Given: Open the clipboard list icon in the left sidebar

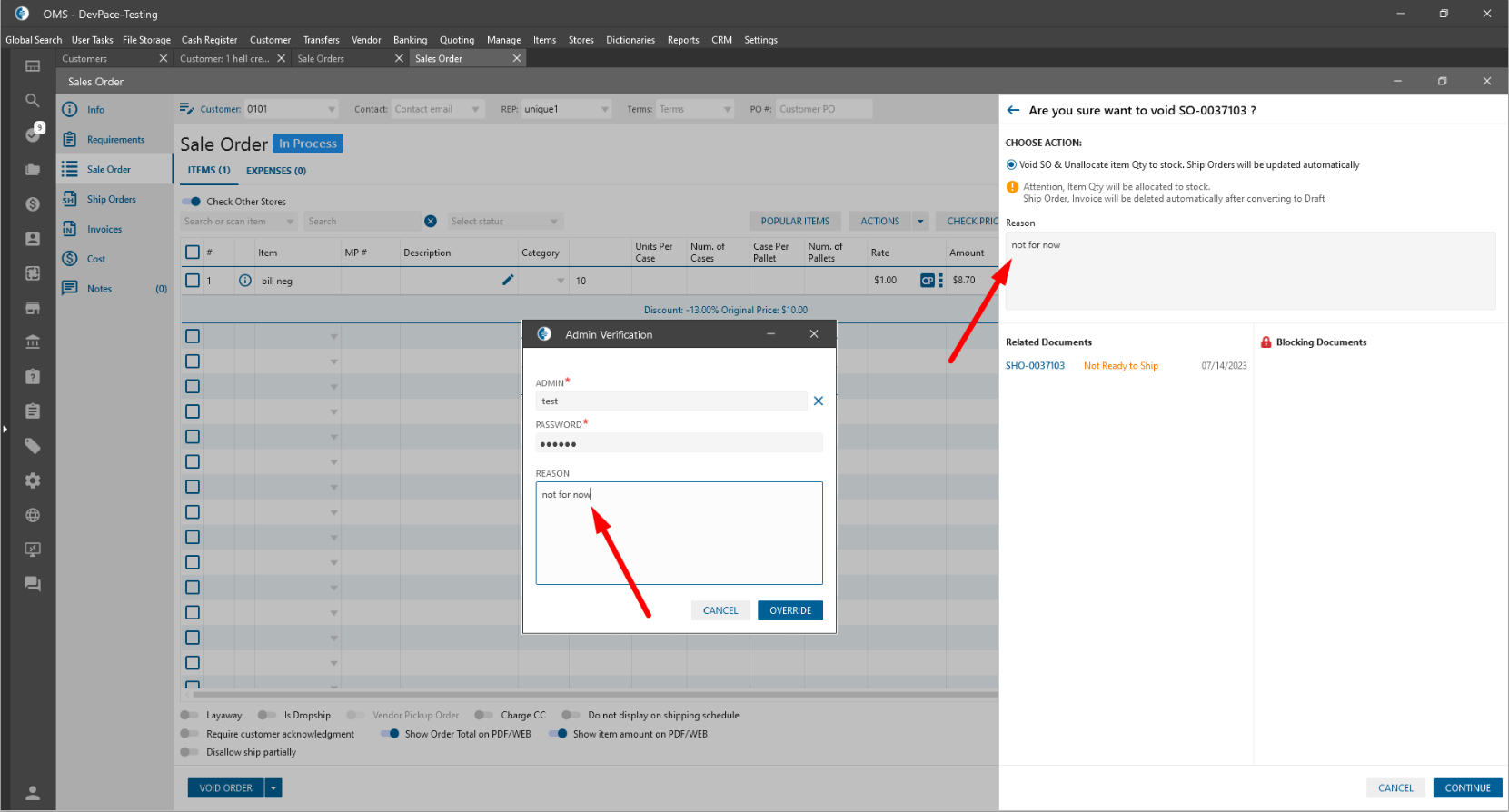Looking at the screenshot, I should [33, 411].
